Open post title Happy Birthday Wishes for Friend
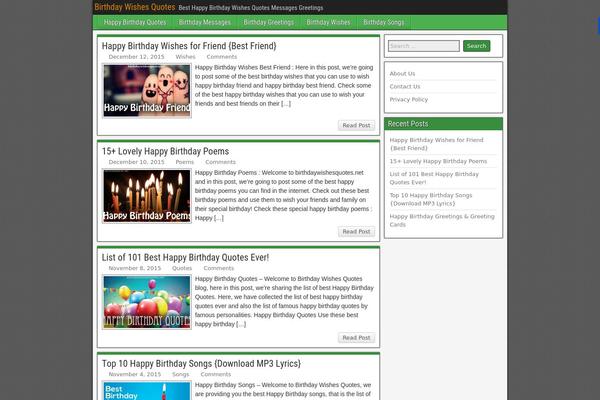Viewport: 600px width, 400px height. [189, 46]
